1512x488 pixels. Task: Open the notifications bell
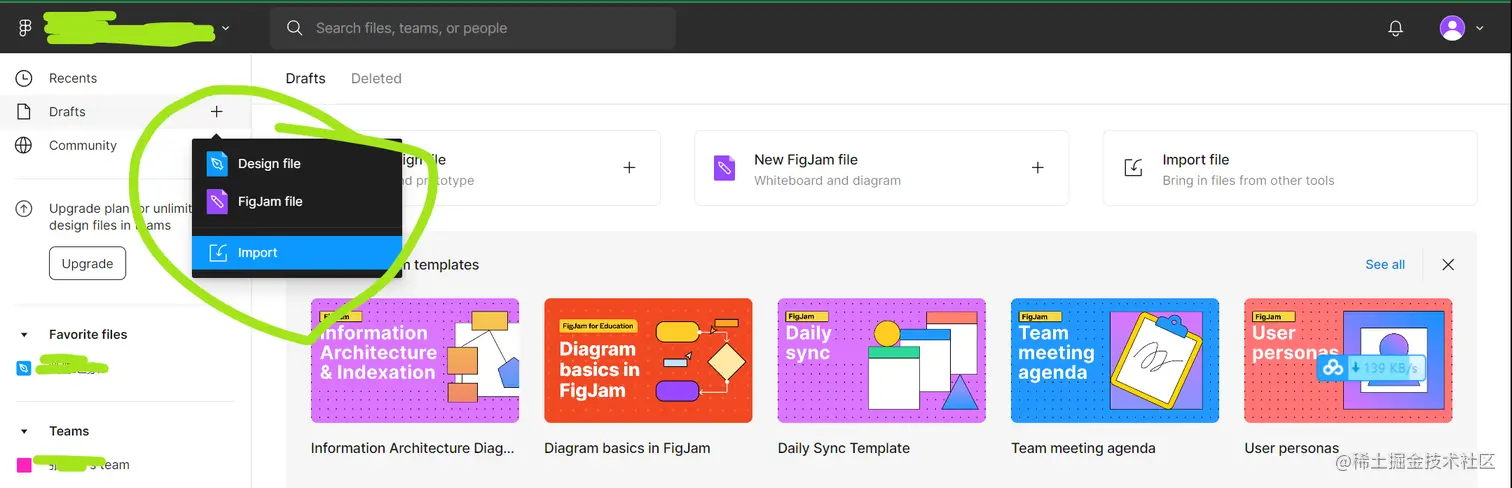click(1396, 29)
